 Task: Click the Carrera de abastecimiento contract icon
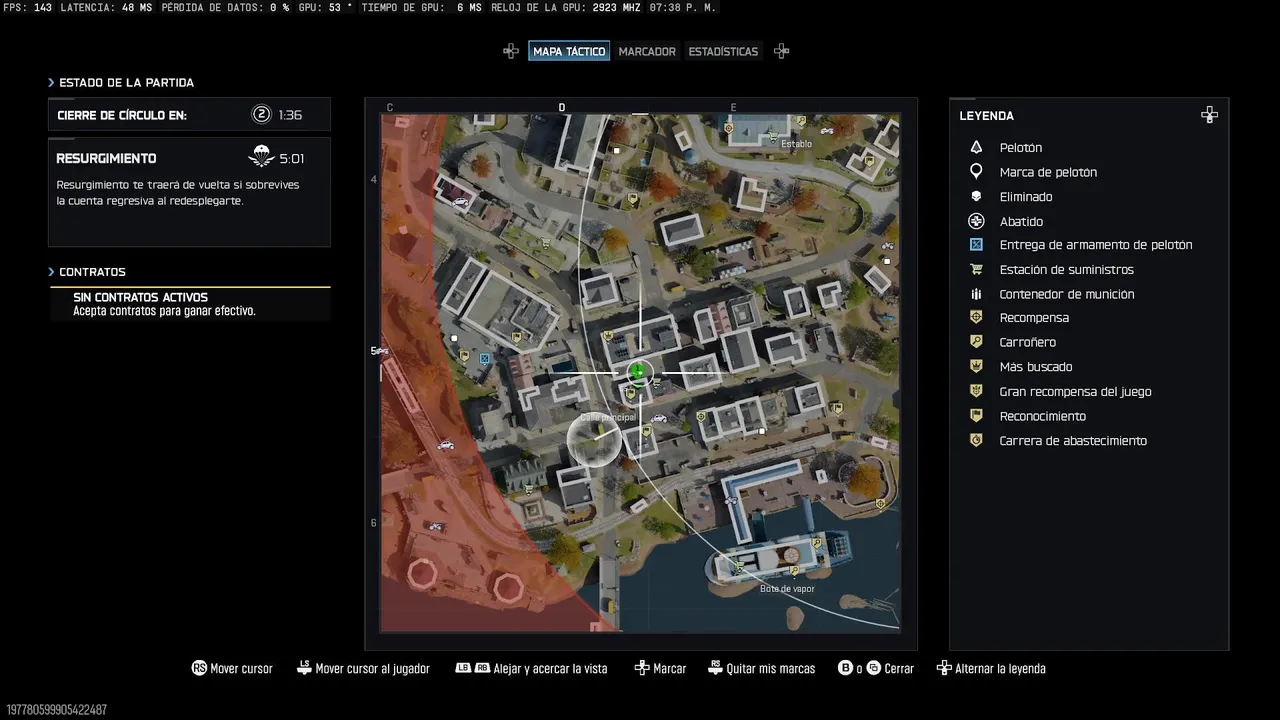point(976,441)
